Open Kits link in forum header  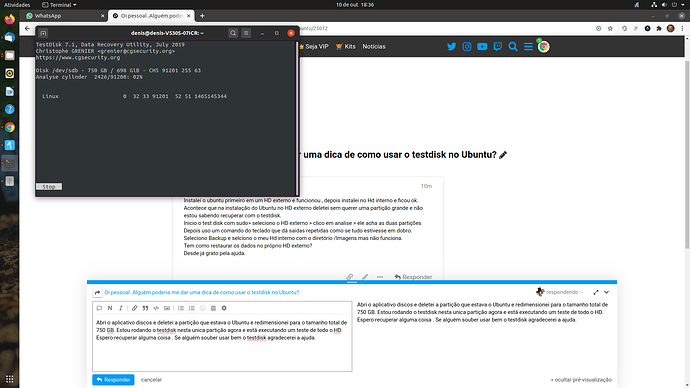(345, 47)
